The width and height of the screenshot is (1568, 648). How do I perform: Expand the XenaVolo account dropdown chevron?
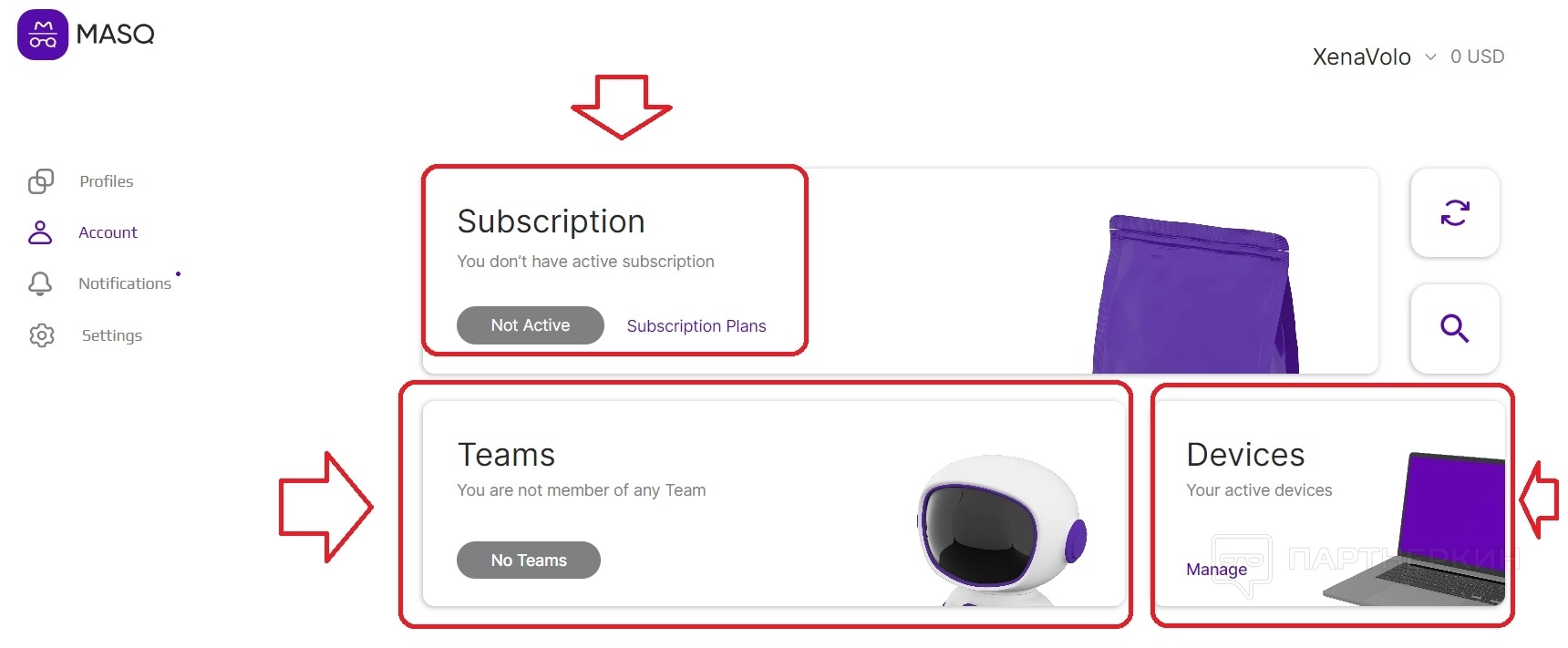1430,57
